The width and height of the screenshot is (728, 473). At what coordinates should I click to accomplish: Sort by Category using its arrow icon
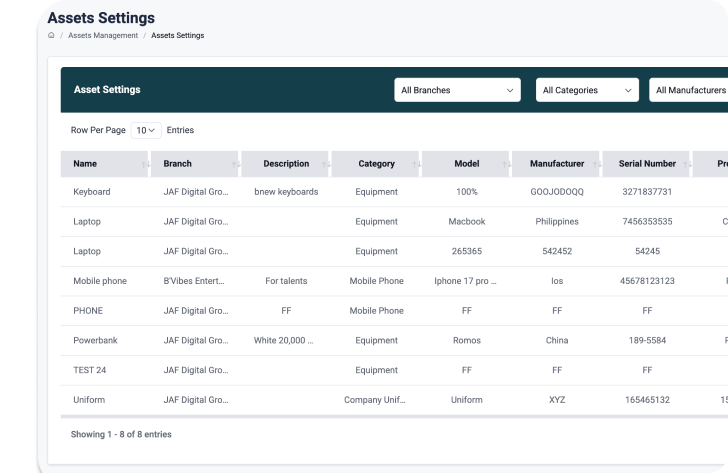(x=417, y=164)
